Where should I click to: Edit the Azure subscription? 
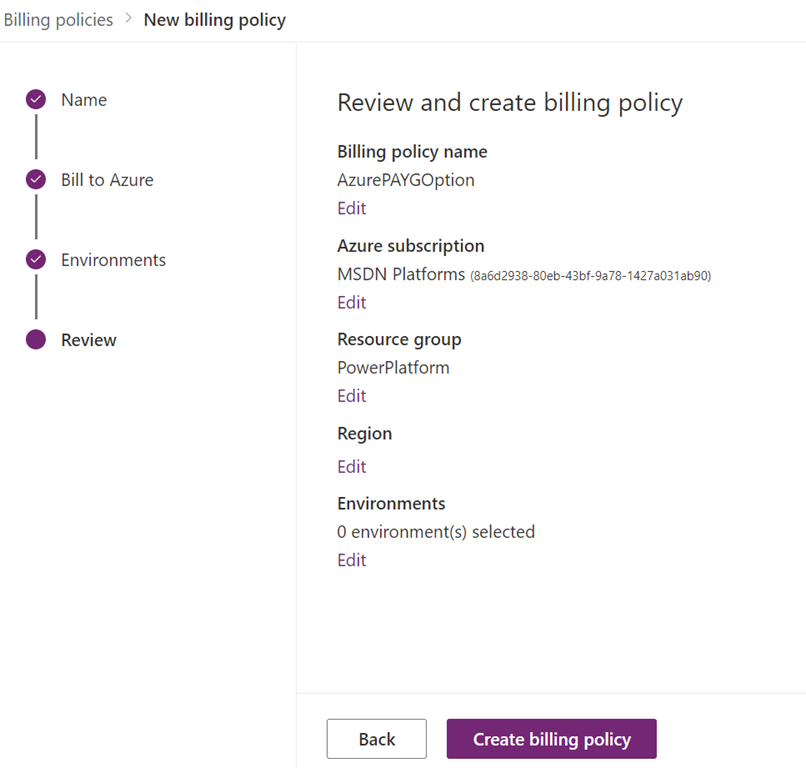tap(352, 302)
